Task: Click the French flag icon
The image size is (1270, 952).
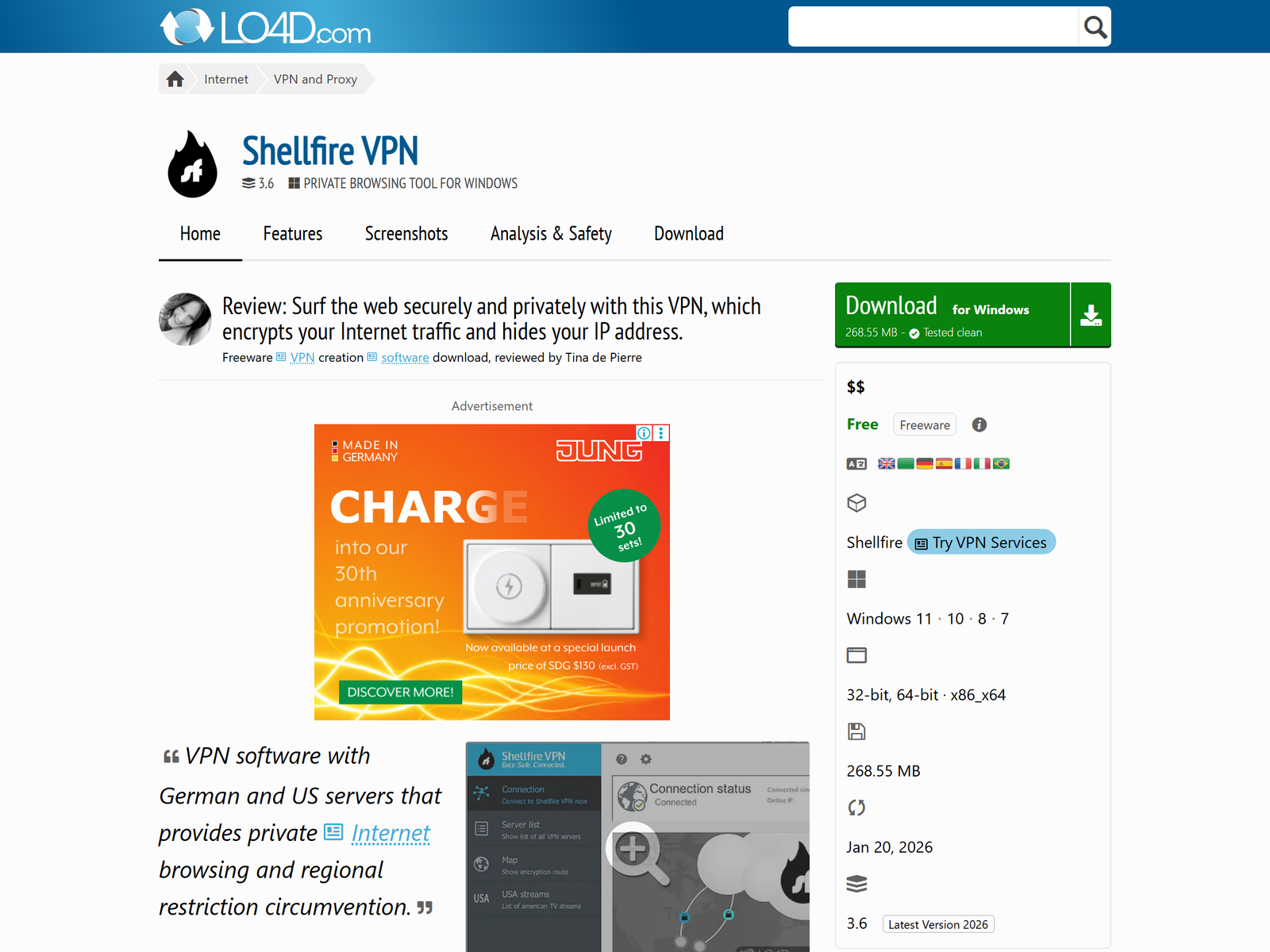Action: click(x=963, y=463)
